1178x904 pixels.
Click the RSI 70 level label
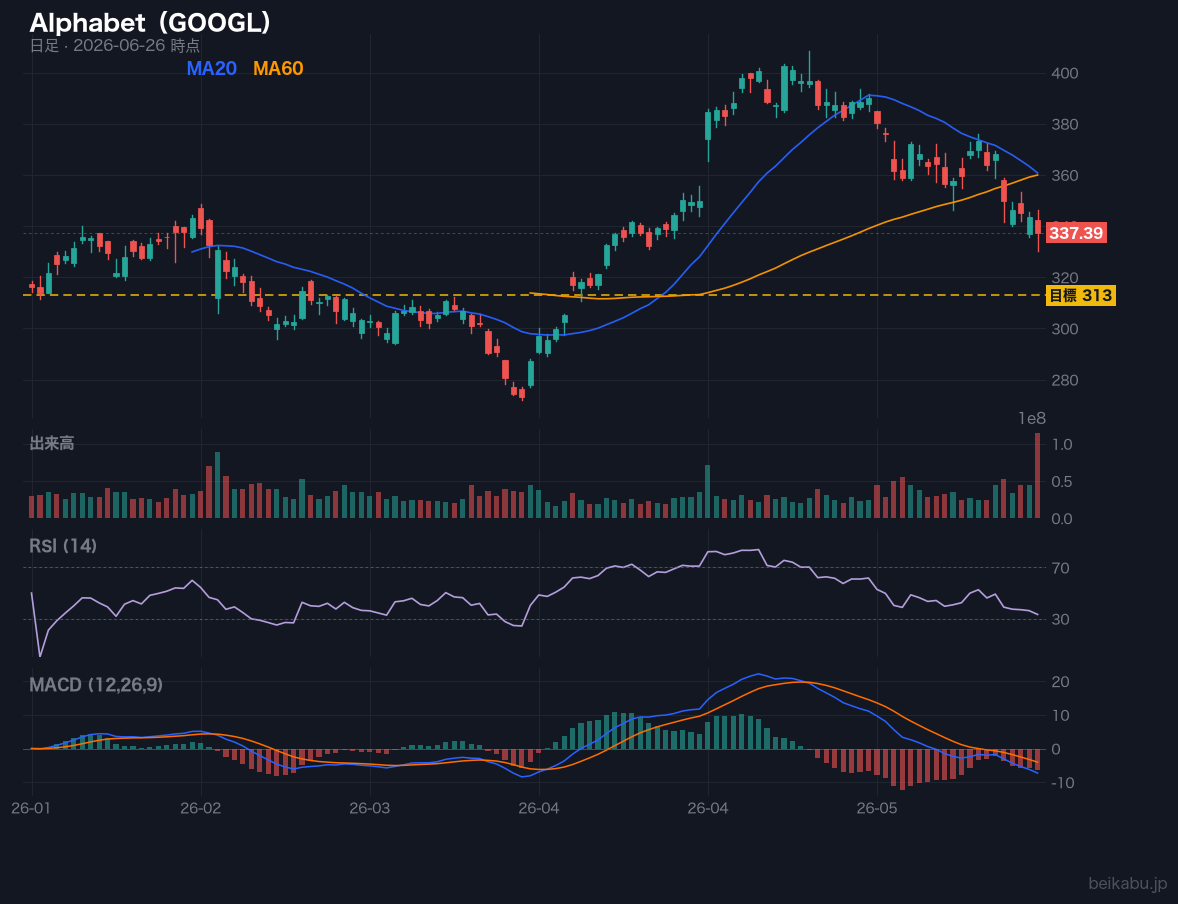1061,568
